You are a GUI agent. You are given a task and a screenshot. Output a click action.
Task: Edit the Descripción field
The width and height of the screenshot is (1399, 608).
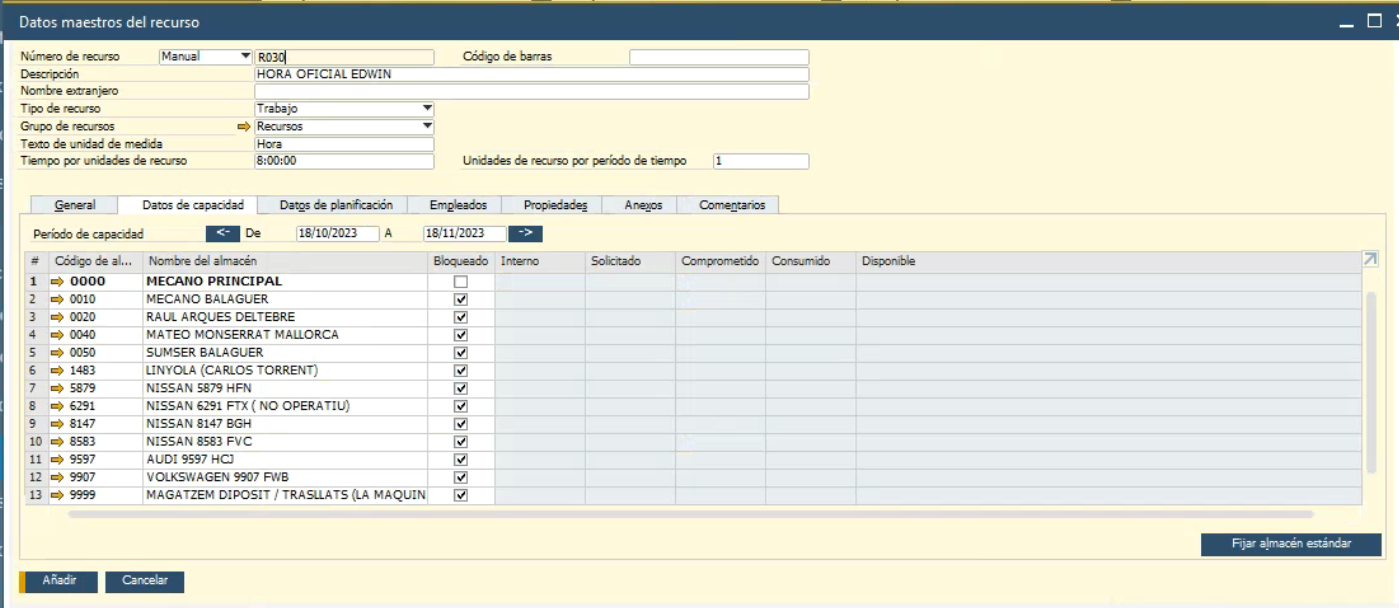532,74
